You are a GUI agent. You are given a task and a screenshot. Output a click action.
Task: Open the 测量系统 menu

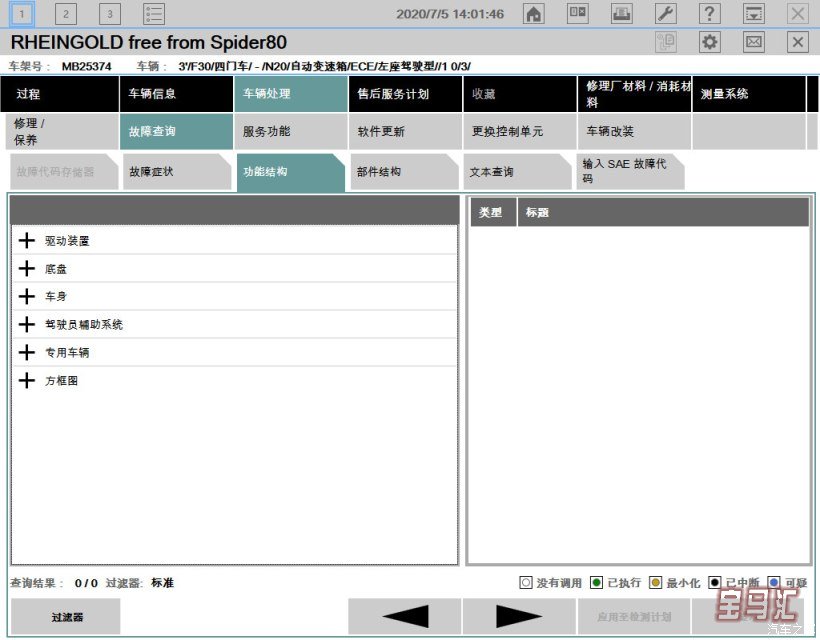tap(749, 94)
